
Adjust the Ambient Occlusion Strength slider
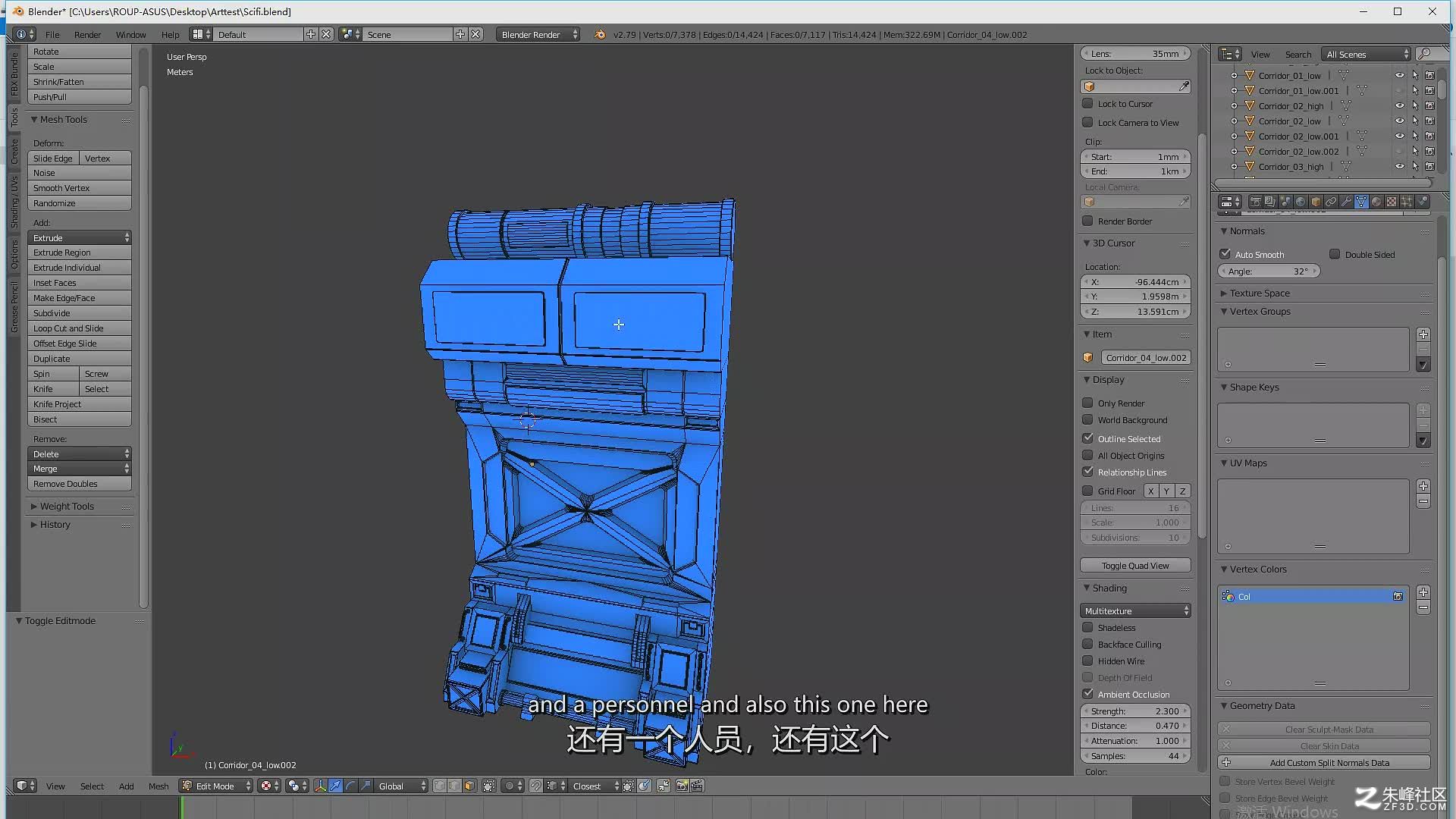click(1135, 711)
